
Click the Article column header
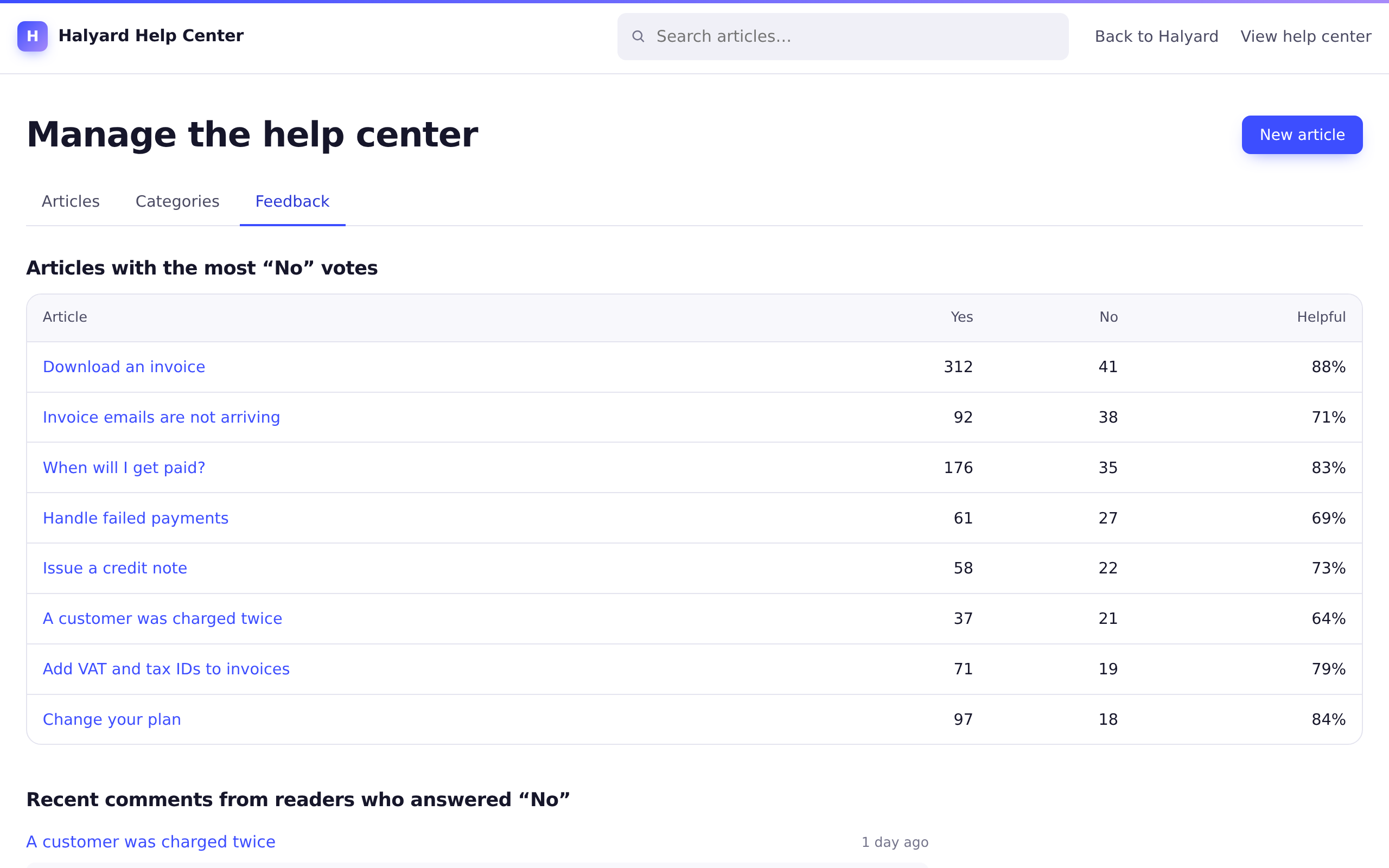65,317
